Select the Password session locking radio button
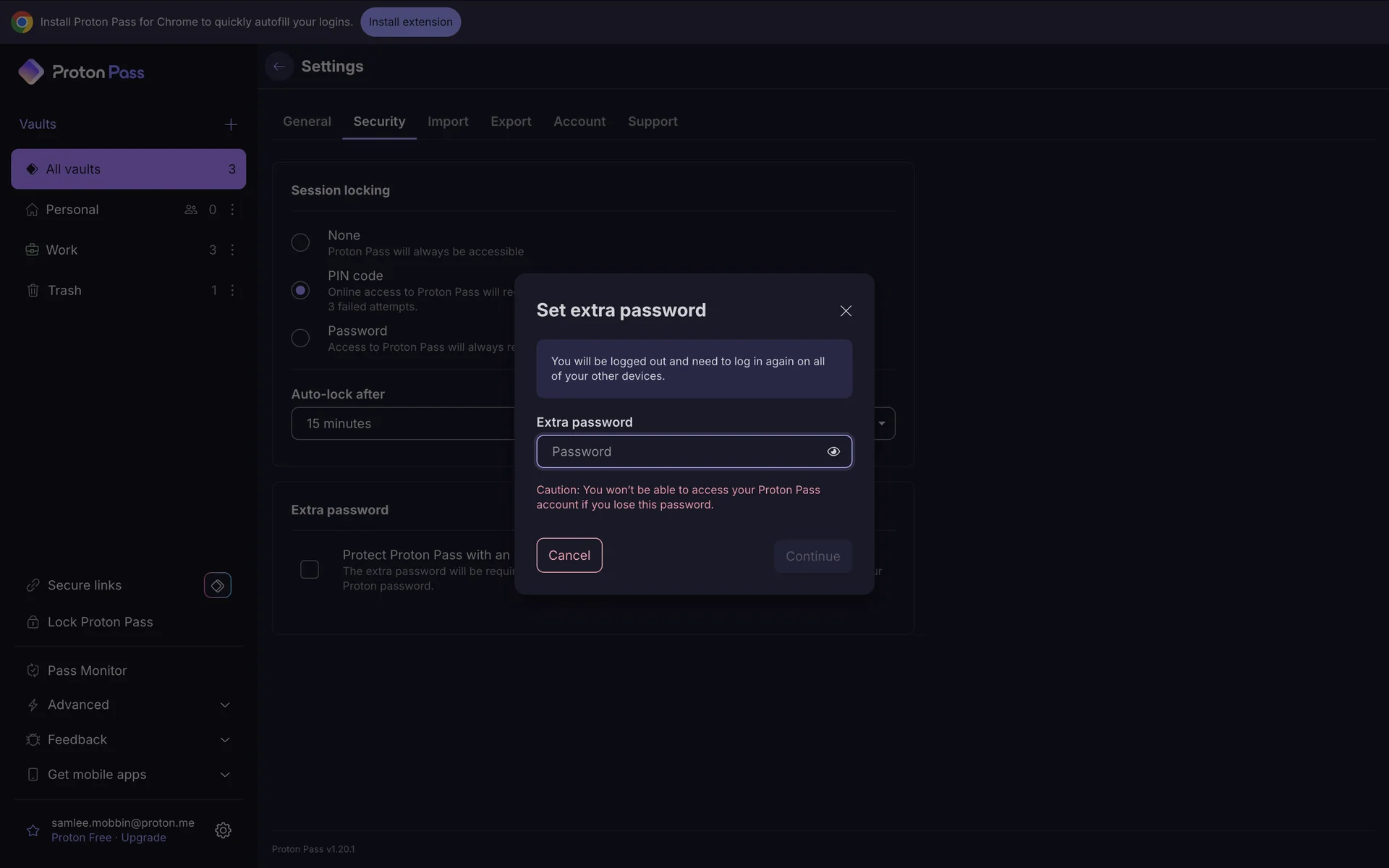The width and height of the screenshot is (1389, 868). tap(300, 338)
